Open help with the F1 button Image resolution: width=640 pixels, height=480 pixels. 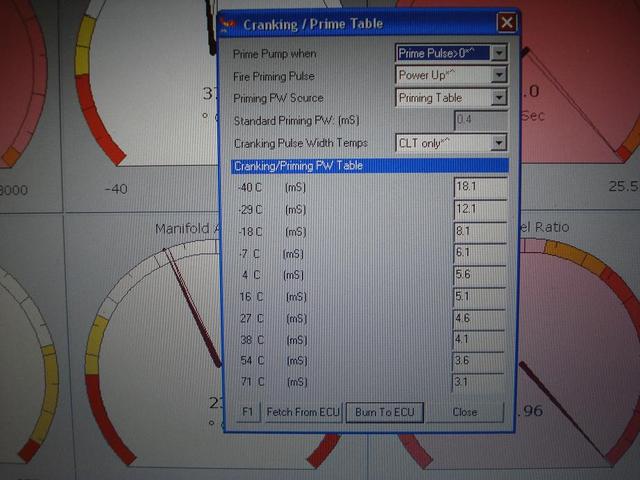248,411
